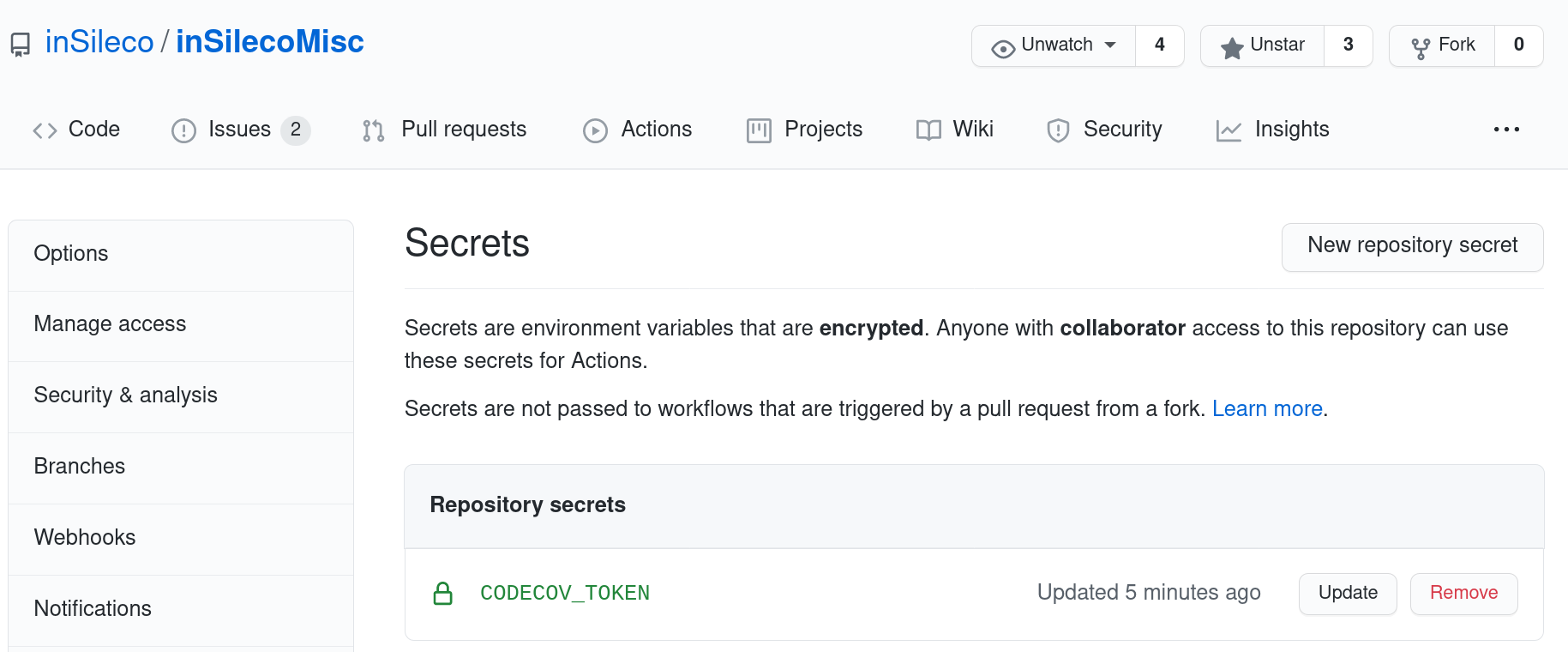Screen dimensions: 1568x652
Task: Click the Security shield icon
Action: (1056, 130)
